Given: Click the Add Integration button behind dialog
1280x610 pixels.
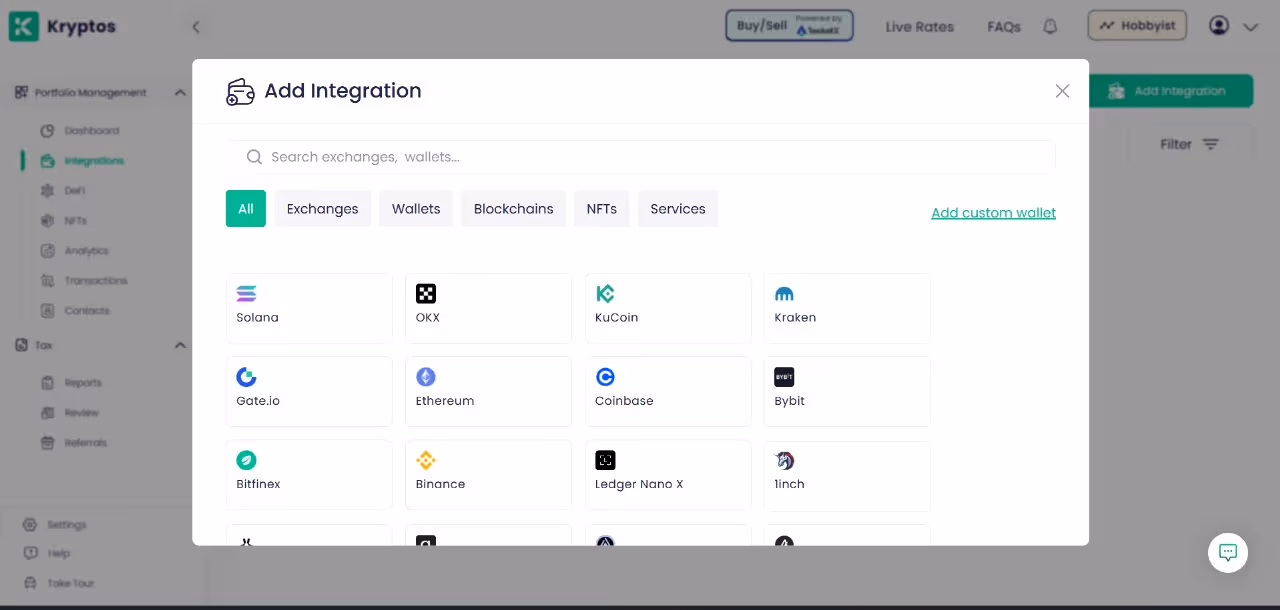Looking at the screenshot, I should click(x=1171, y=91).
